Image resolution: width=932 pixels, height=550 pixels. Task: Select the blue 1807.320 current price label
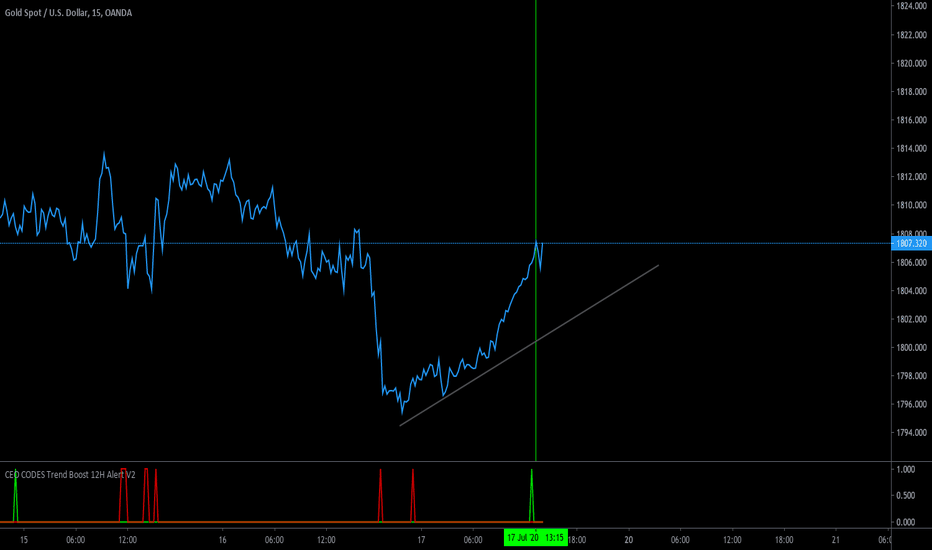coord(911,243)
